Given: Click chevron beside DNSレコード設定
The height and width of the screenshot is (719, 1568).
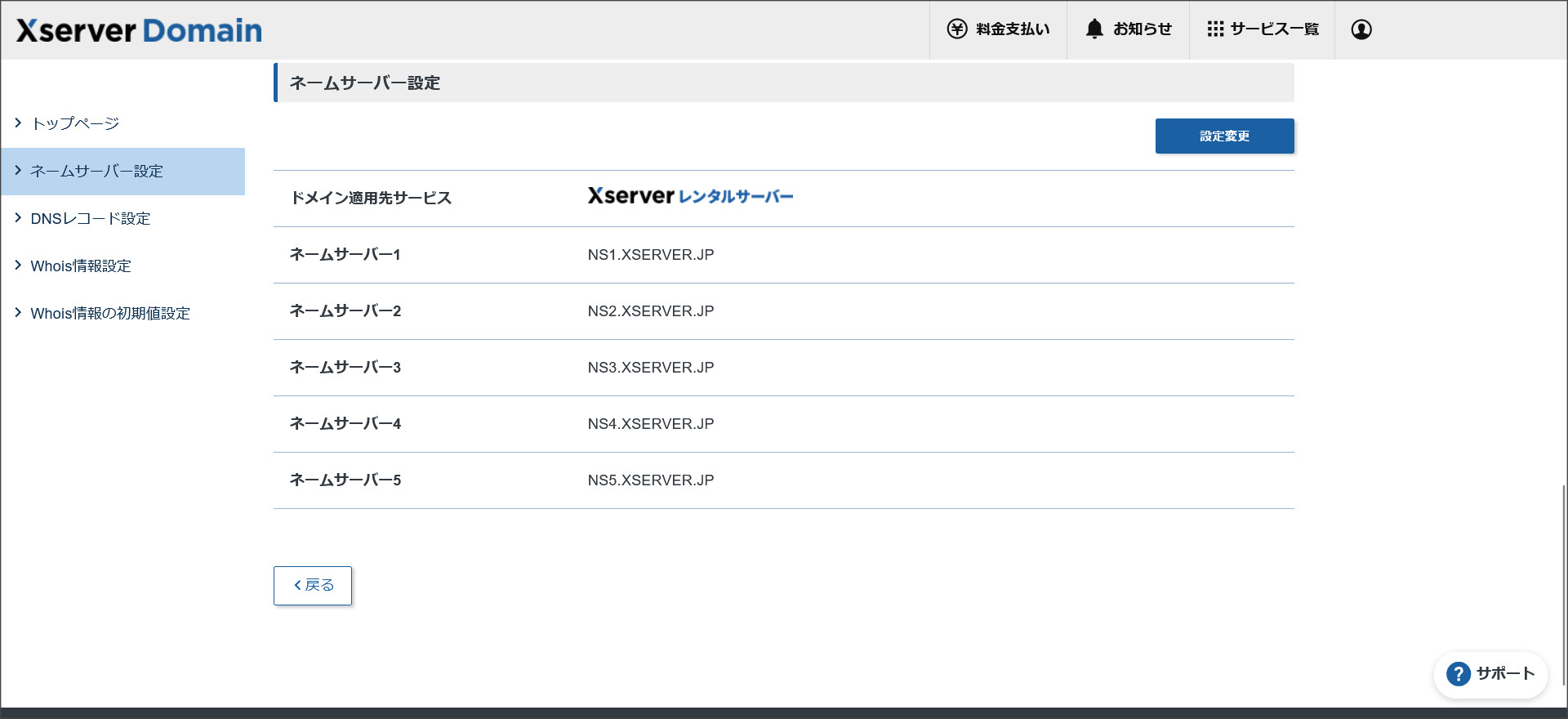Looking at the screenshot, I should tap(18, 218).
